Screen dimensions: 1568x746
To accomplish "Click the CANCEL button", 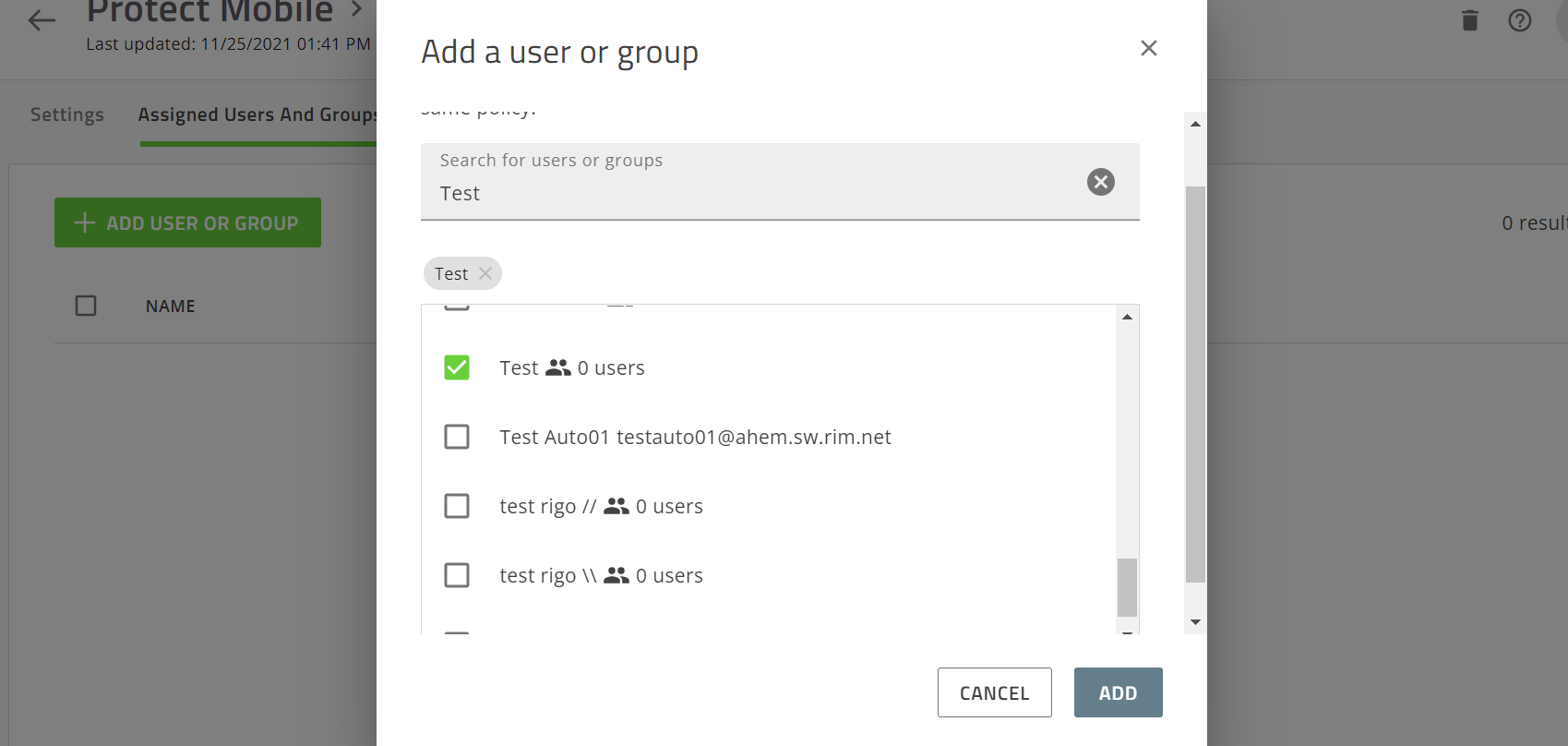I will [x=995, y=692].
